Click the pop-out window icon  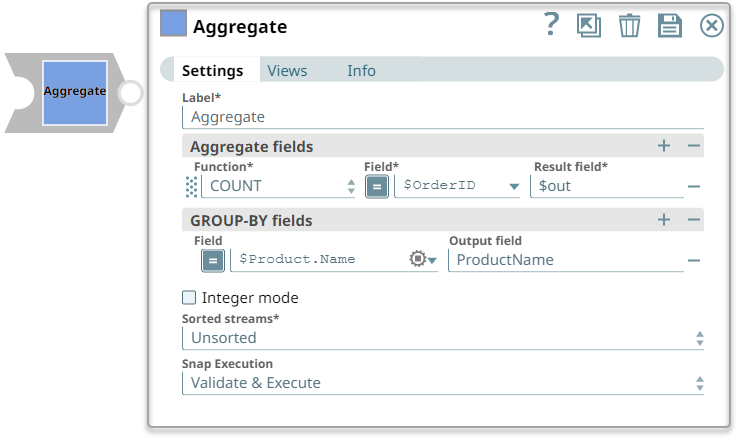click(589, 26)
